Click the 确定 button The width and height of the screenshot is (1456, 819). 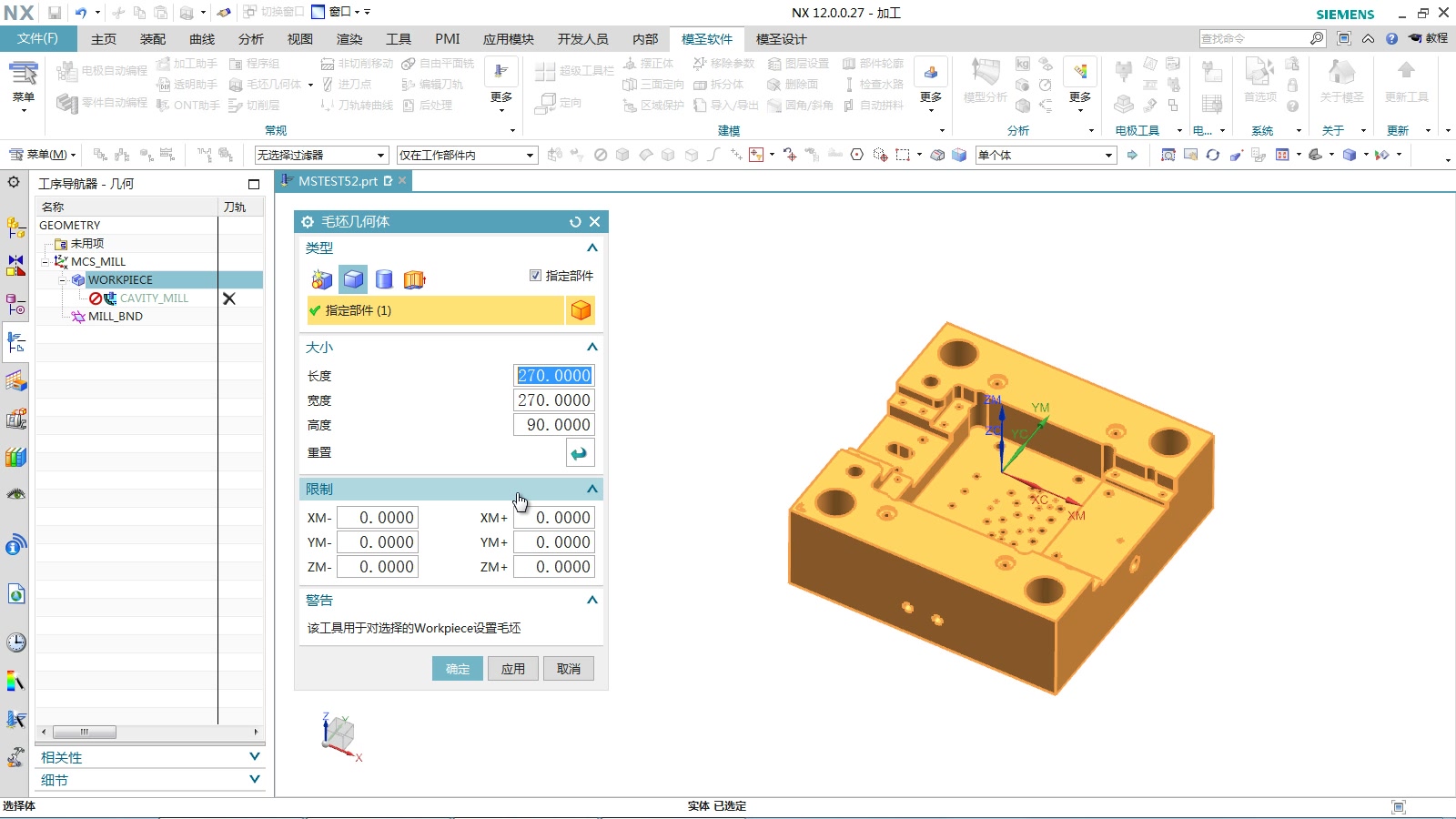pos(458,669)
